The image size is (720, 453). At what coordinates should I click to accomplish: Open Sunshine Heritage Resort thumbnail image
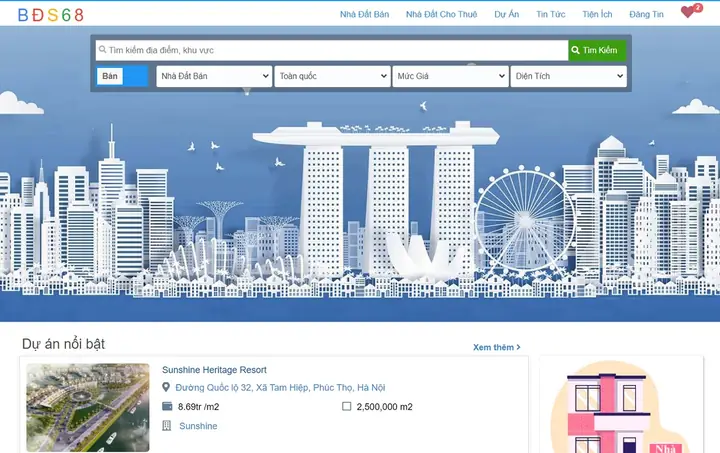tap(88, 408)
